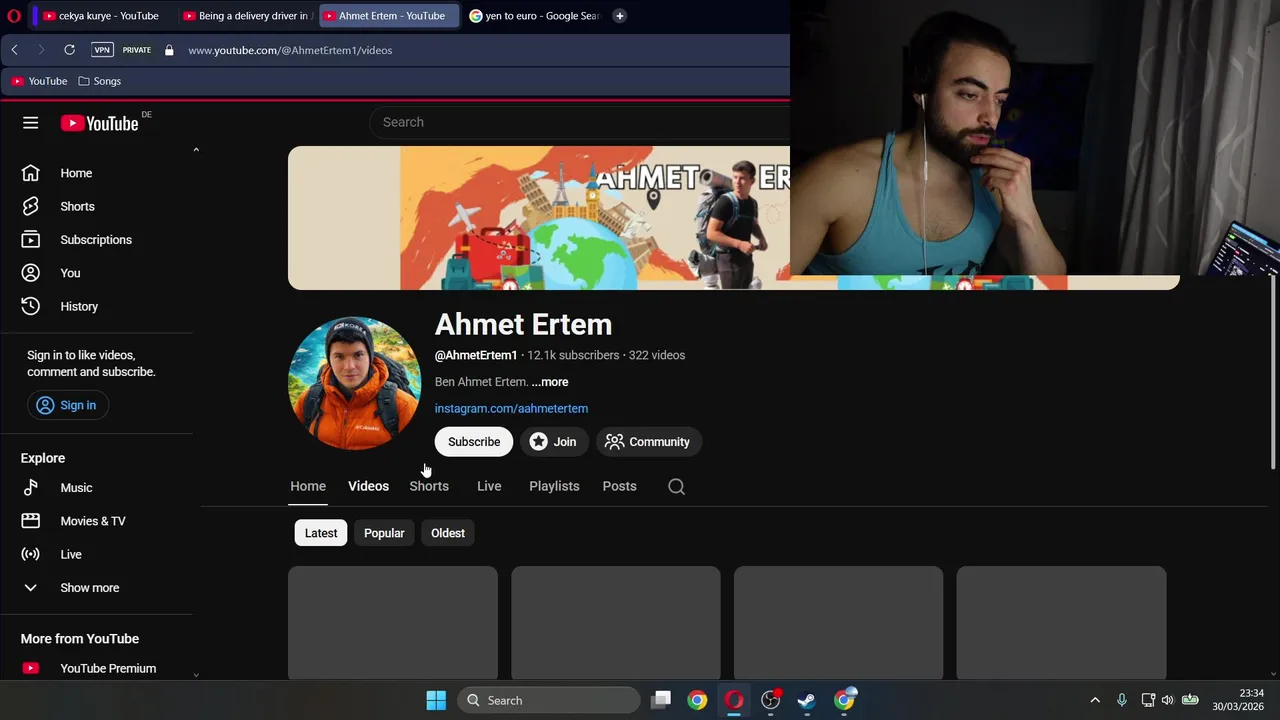
Task: Click the Join membership button
Action: [x=553, y=442]
